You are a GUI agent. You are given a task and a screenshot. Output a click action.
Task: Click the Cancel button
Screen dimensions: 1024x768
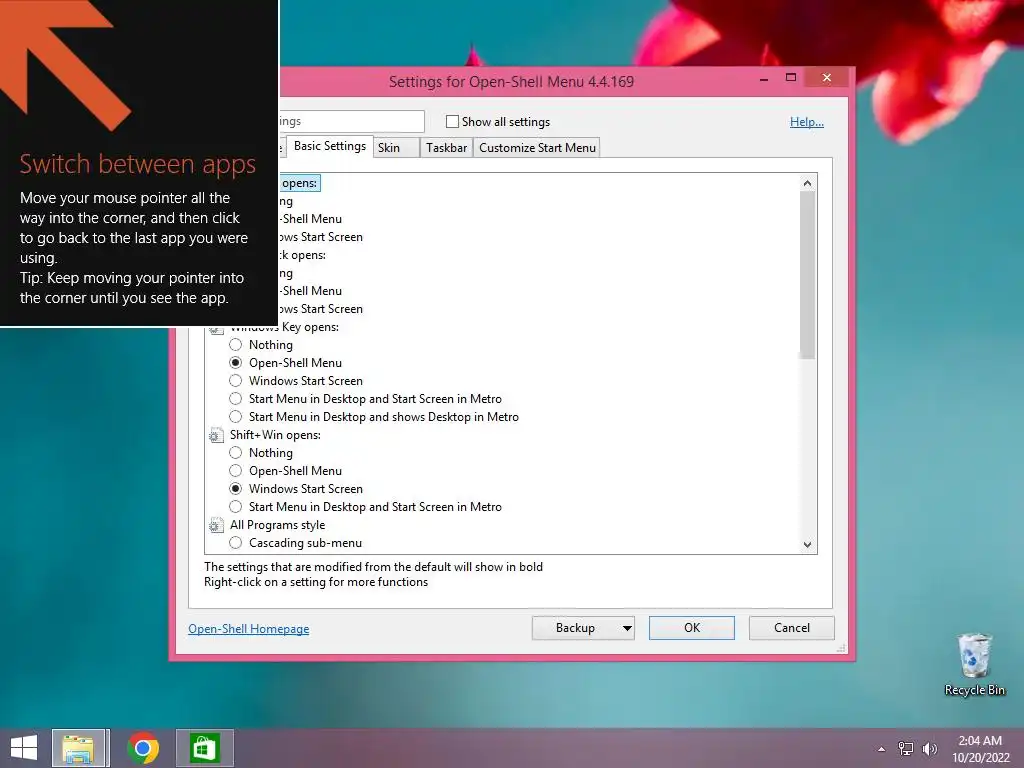click(x=792, y=628)
